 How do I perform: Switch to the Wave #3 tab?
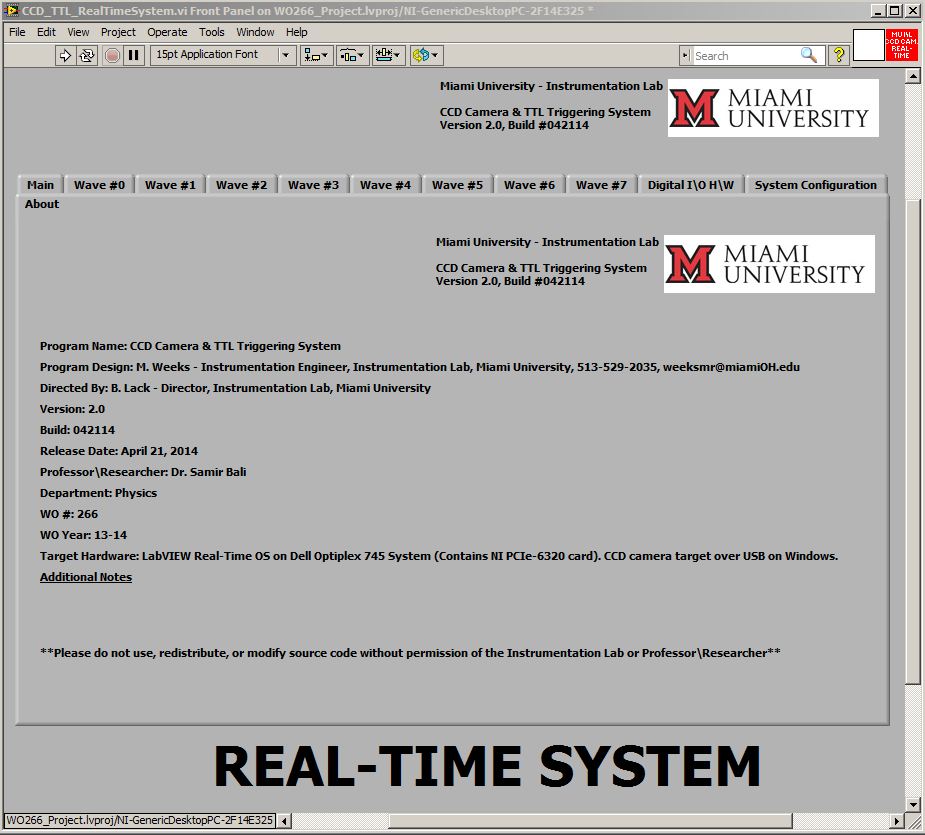tap(313, 185)
